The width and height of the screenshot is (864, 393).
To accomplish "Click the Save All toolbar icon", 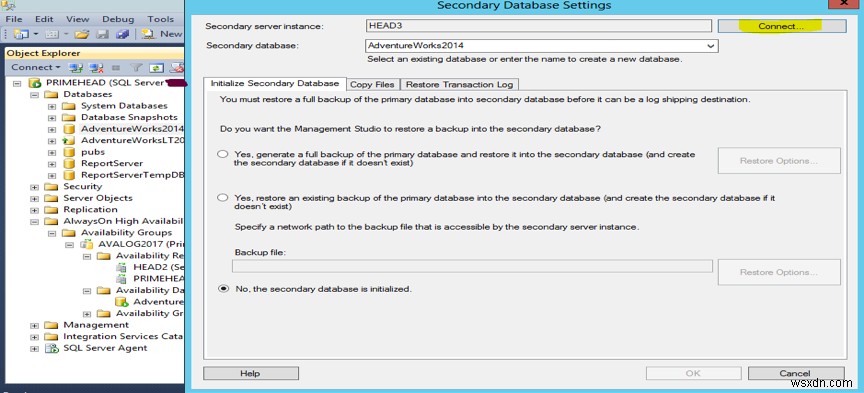I will 122,34.
